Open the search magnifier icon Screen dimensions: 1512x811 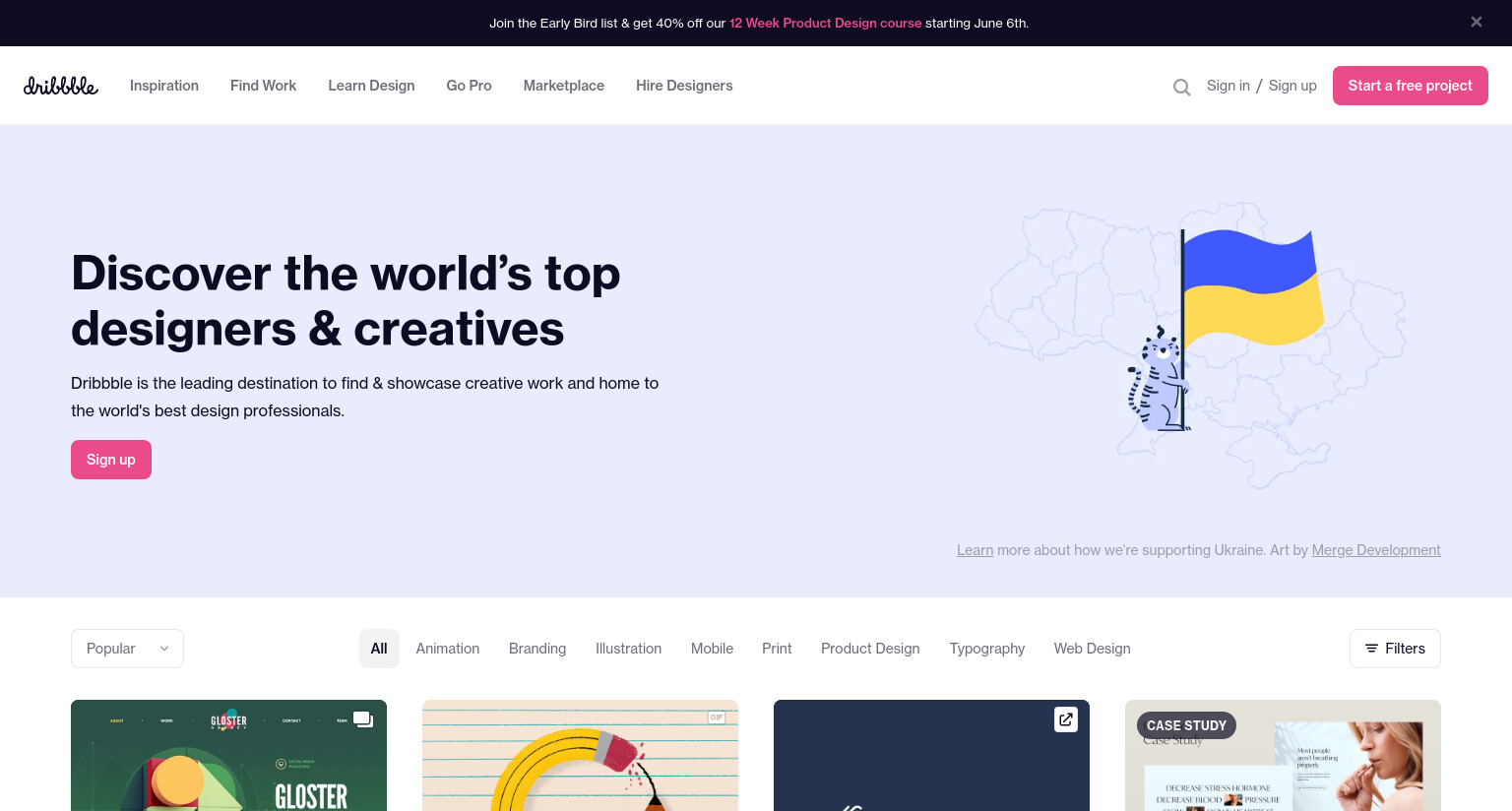click(x=1181, y=87)
